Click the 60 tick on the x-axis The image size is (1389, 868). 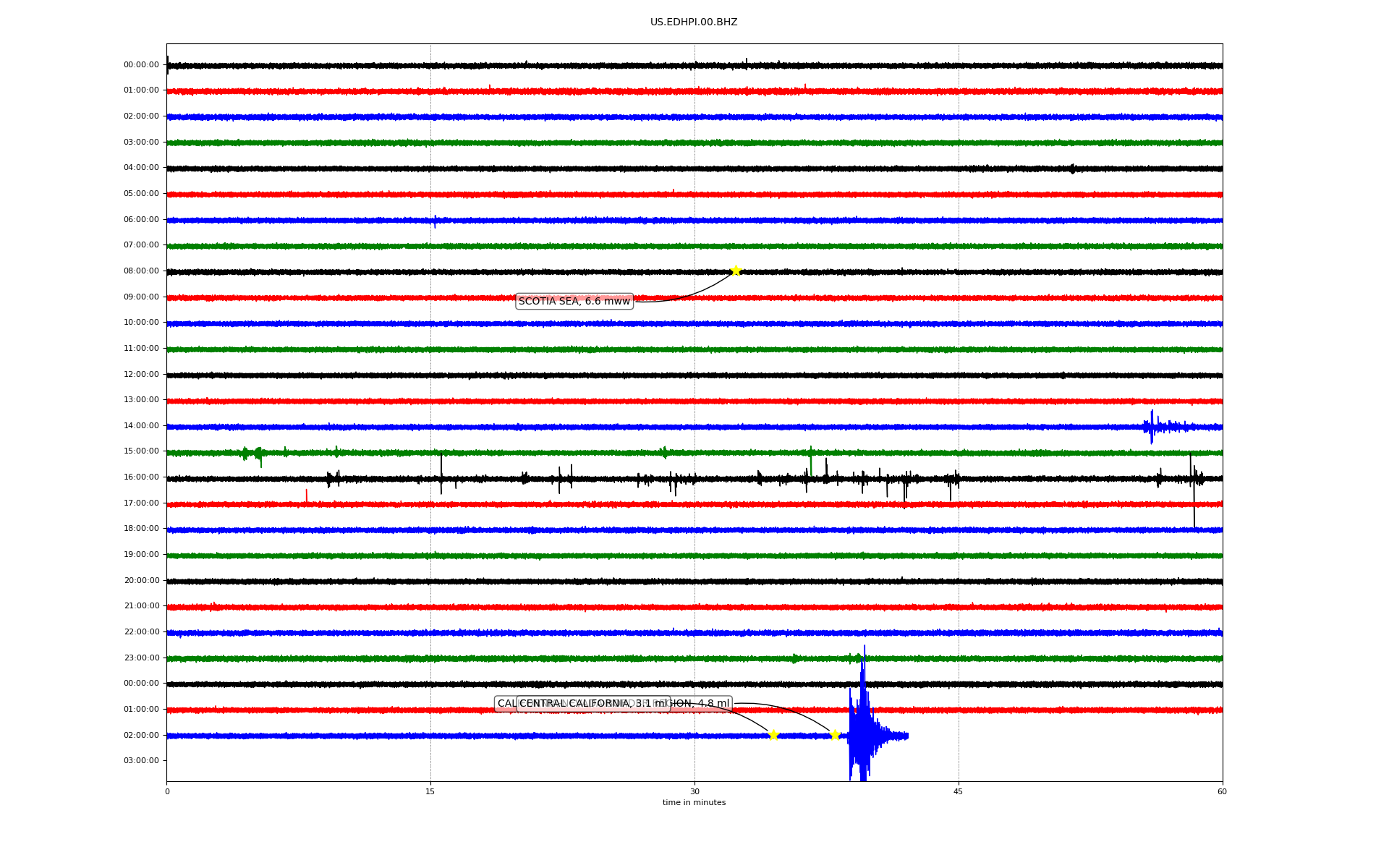(1222, 791)
